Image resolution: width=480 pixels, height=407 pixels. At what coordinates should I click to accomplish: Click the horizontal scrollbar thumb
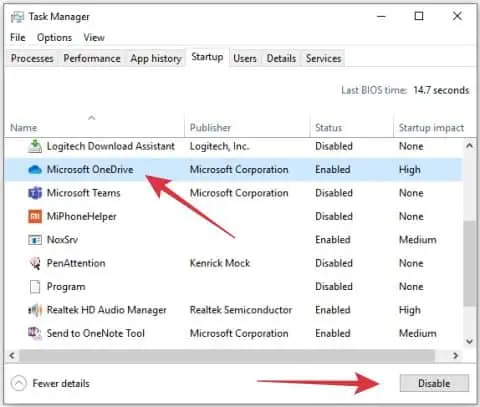(x=227, y=356)
